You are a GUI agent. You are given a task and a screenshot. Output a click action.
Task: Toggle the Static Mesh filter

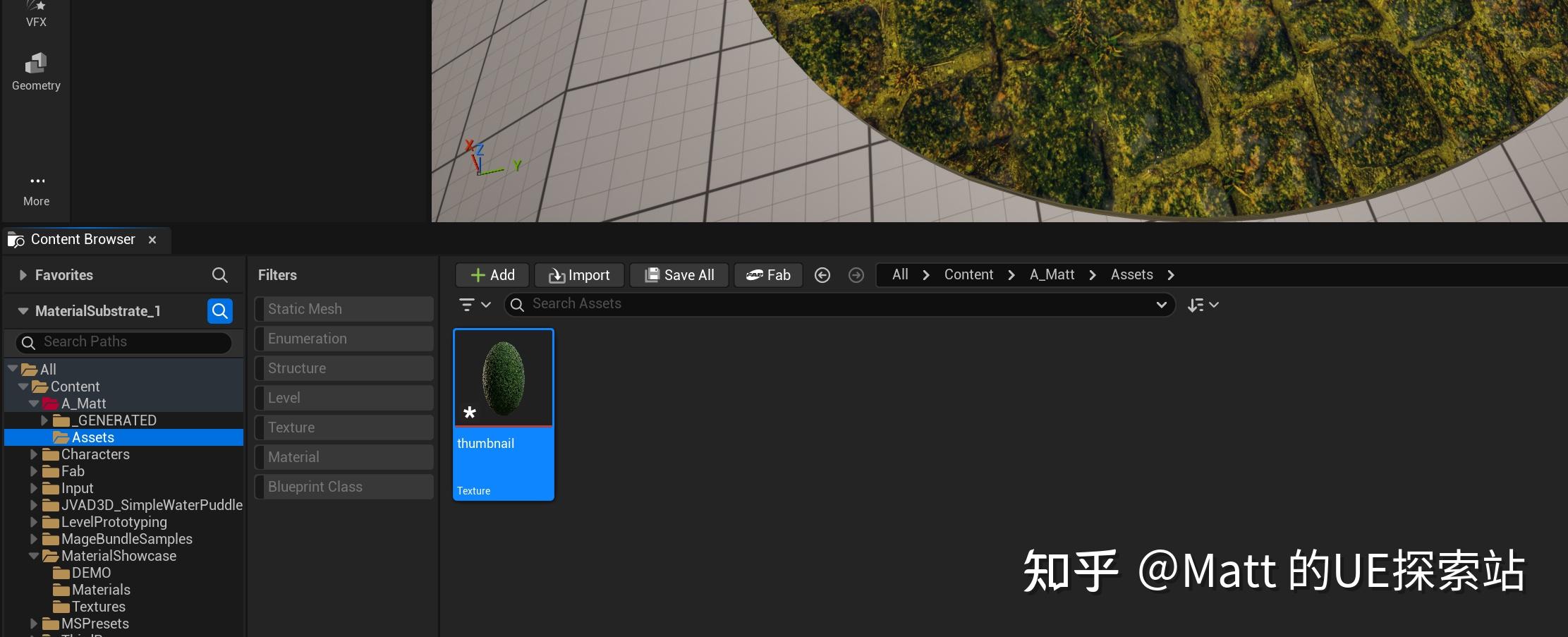[344, 308]
